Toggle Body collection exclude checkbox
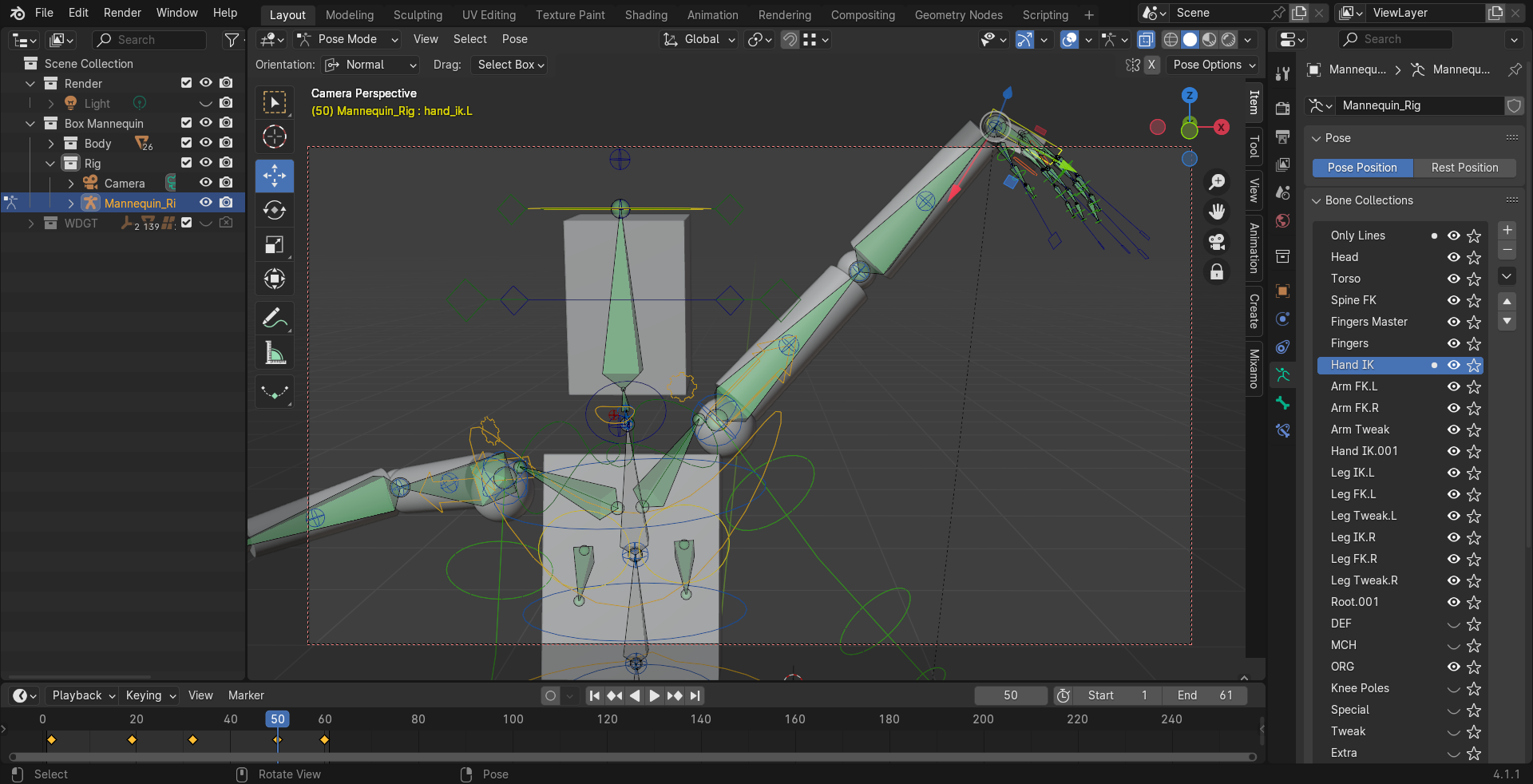 tap(186, 143)
